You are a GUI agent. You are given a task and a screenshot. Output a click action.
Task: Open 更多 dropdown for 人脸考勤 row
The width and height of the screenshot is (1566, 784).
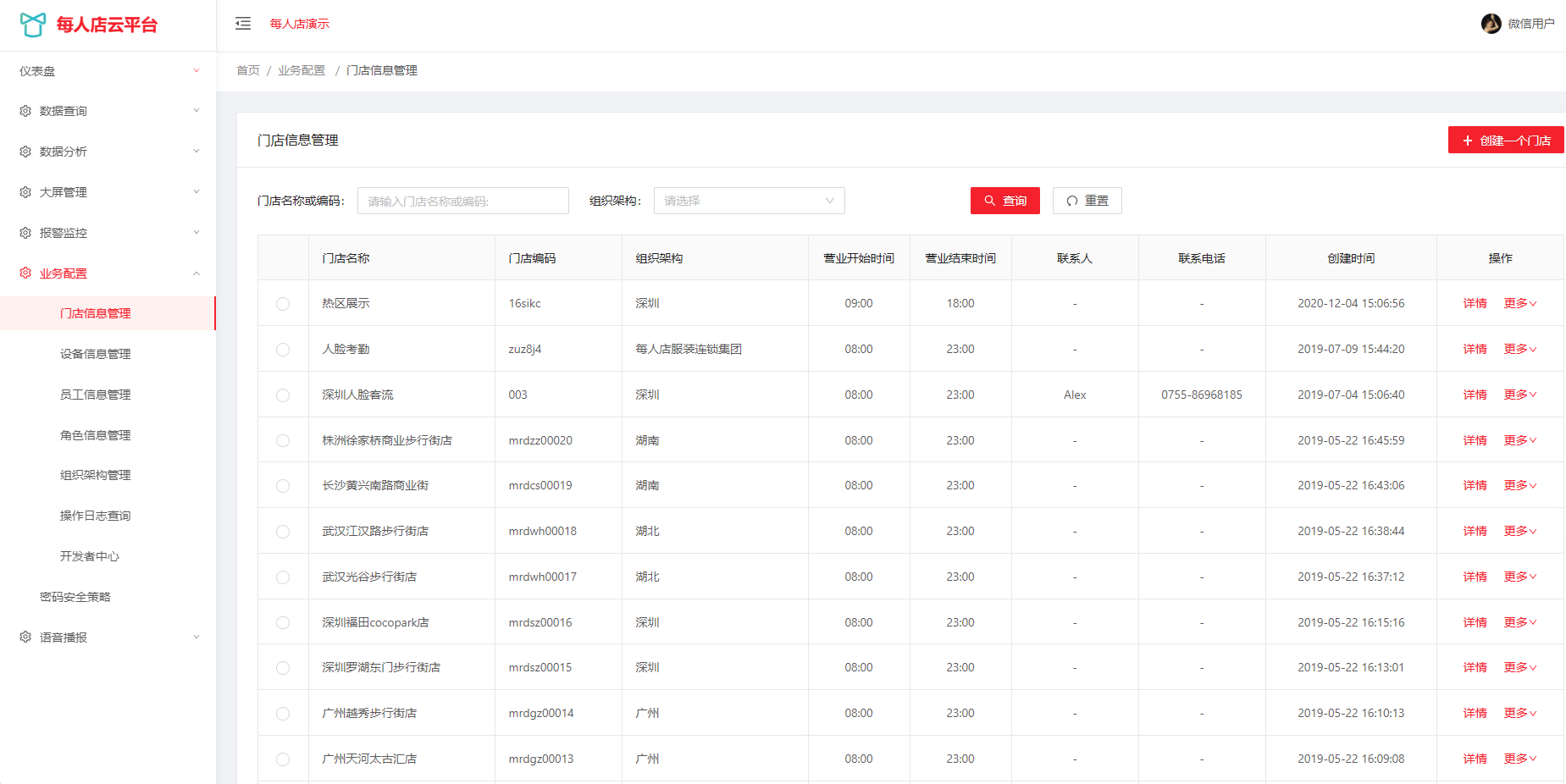coord(1520,349)
